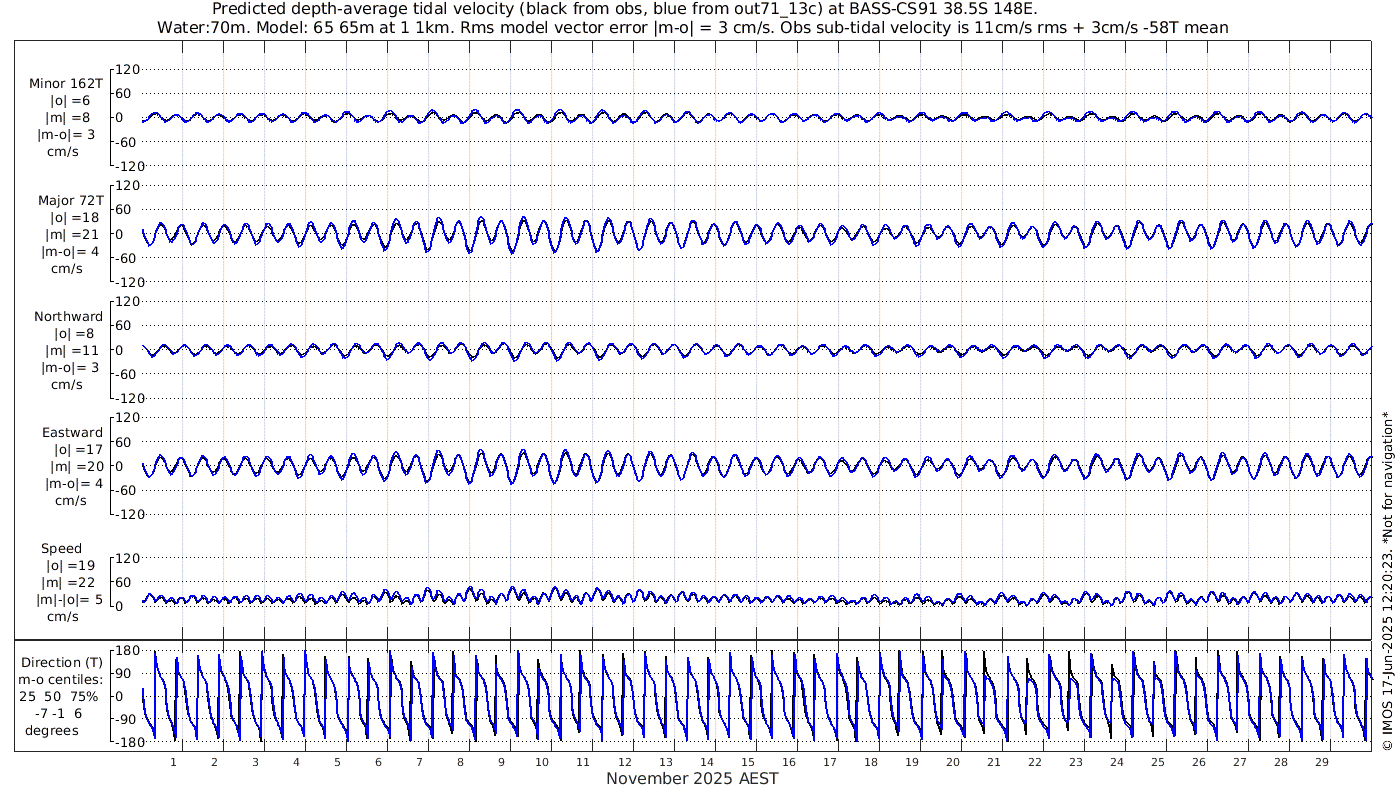Viewport: 1400px width, 800px height.
Task: Click the '|m-o|= 4' value in Eastward panel
Action: pos(74,483)
